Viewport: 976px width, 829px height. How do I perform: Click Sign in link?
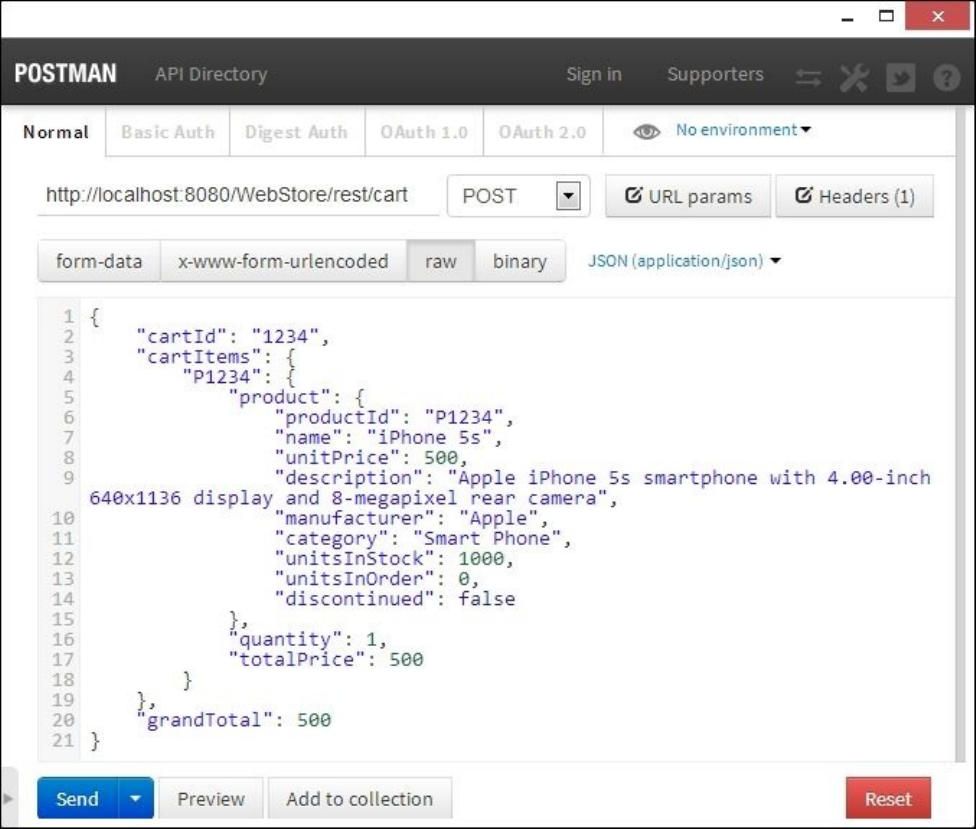click(594, 74)
